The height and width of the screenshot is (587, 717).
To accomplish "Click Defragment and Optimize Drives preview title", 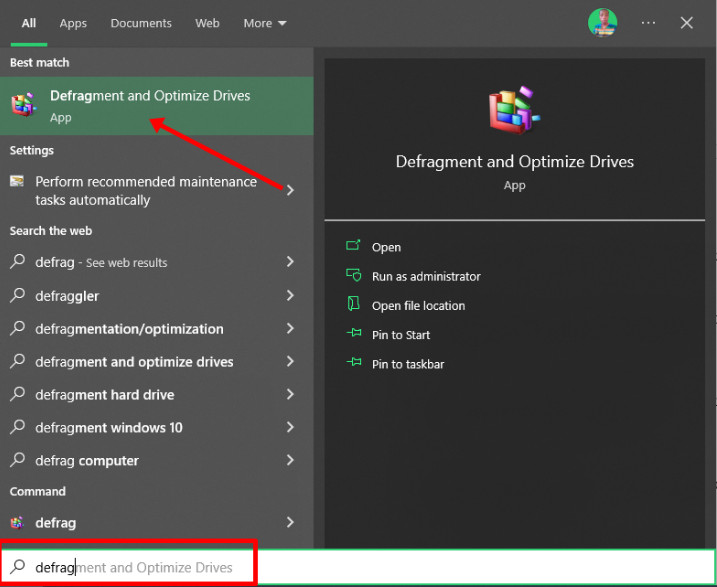I will tap(514, 161).
